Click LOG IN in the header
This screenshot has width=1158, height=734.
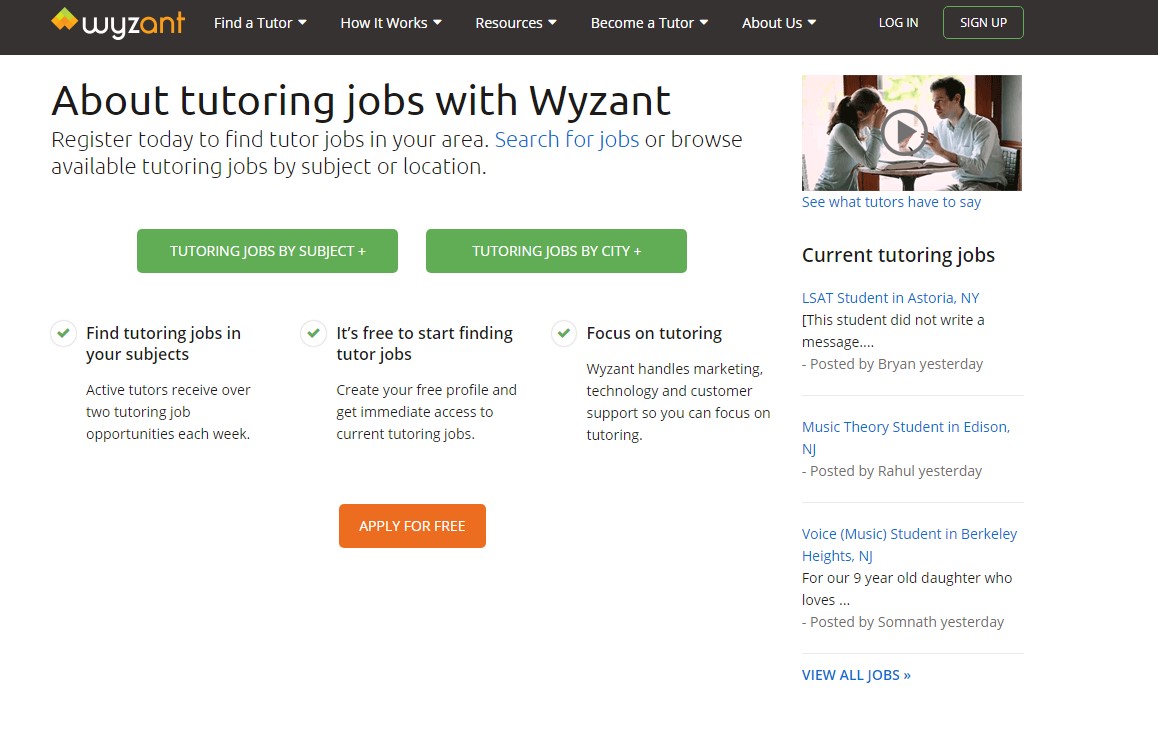coord(898,23)
